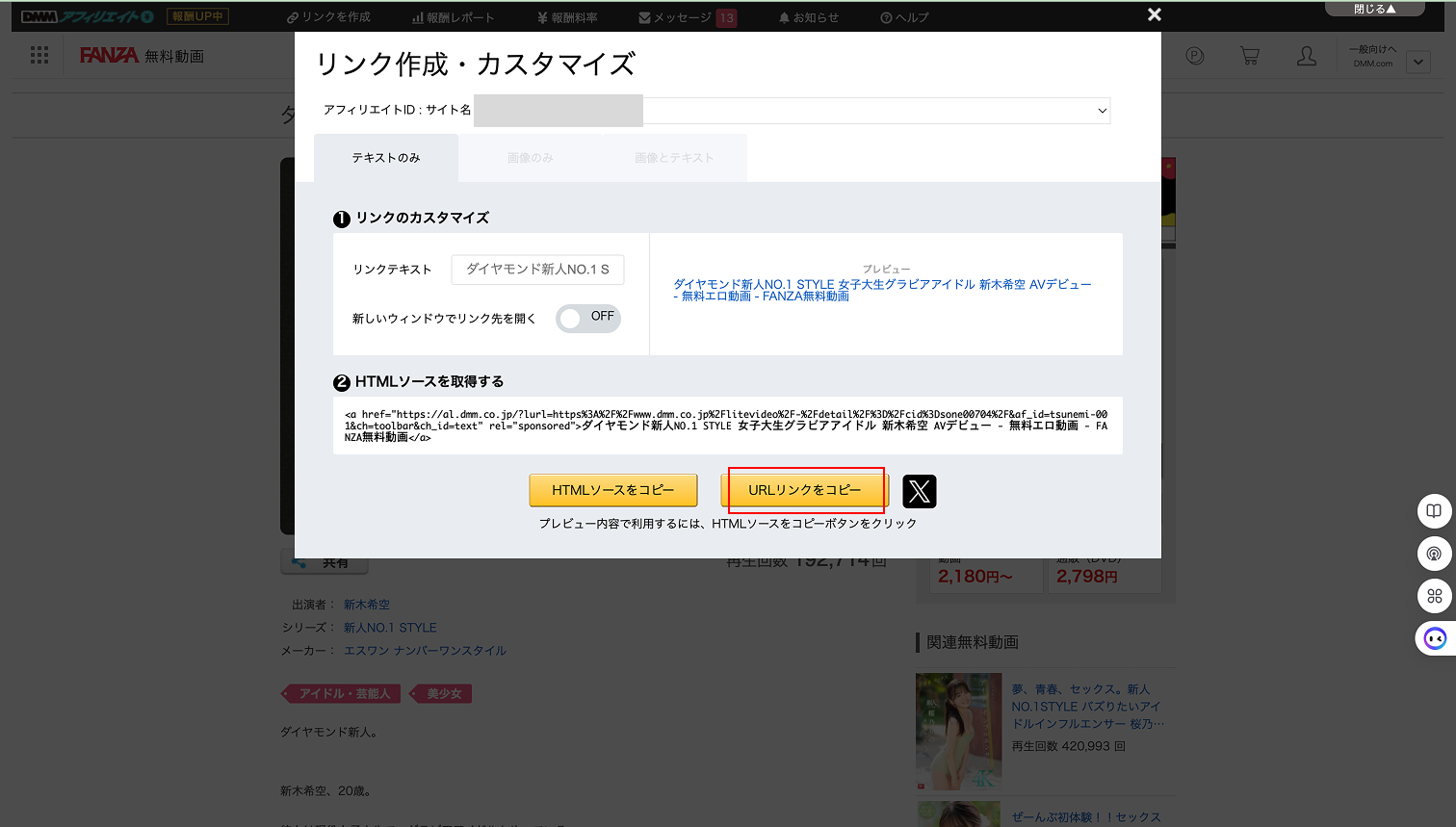The height and width of the screenshot is (827, 1456).
Task: Share the link on X (Twitter)
Action: (920, 491)
